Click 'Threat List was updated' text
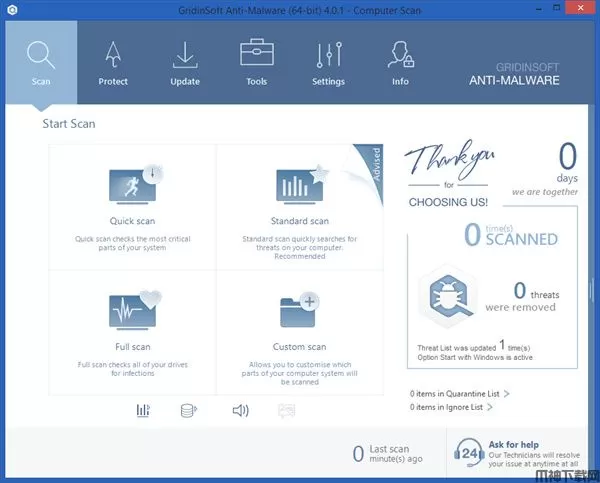 (457, 348)
